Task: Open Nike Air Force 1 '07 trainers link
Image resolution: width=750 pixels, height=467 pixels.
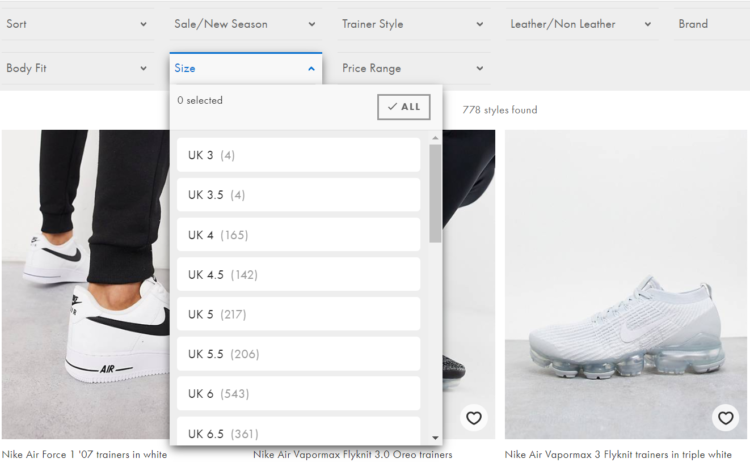Action: (x=85, y=455)
